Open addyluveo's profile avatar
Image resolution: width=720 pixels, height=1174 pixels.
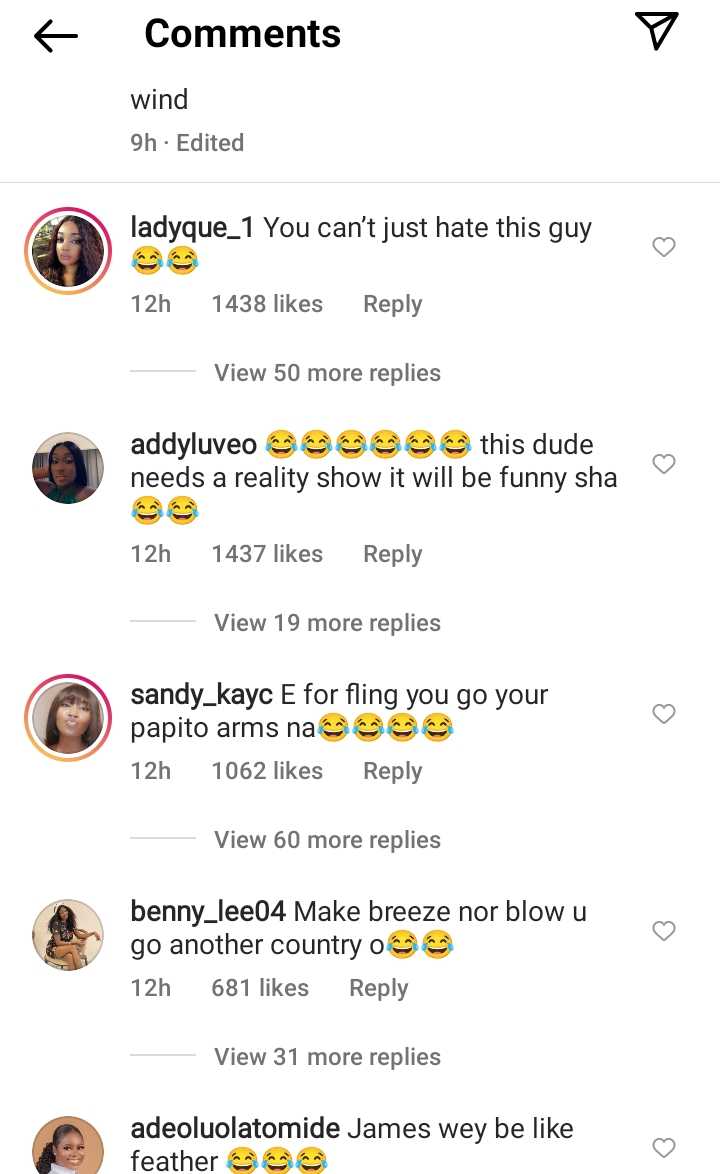tap(68, 468)
